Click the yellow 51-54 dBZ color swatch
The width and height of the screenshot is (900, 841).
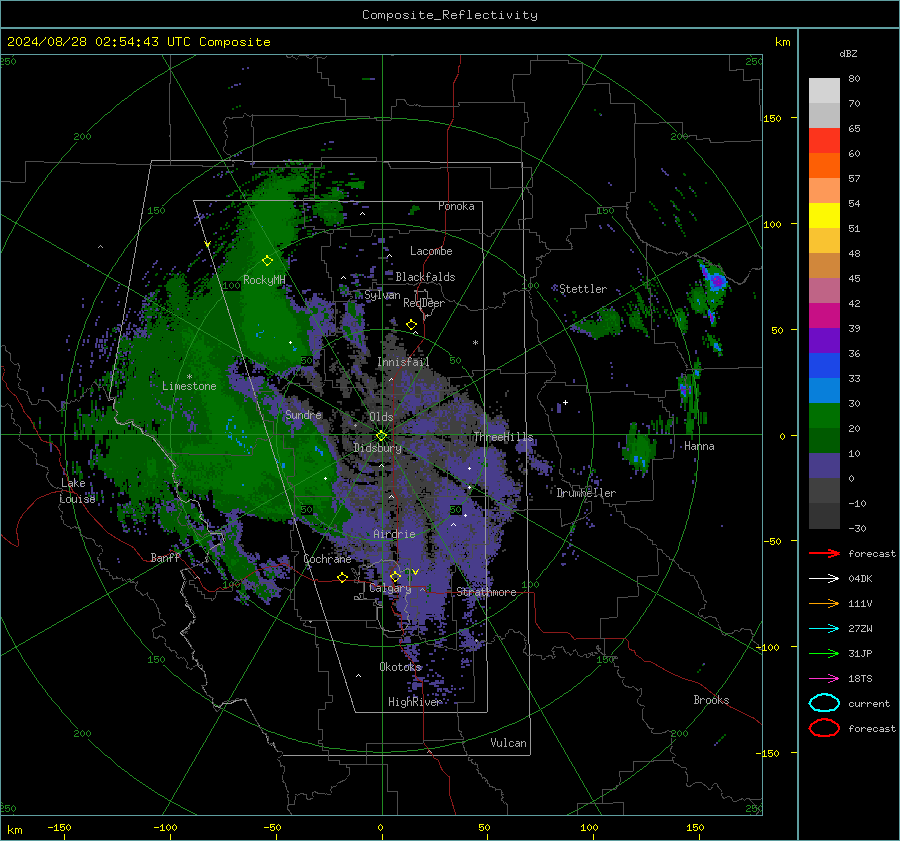click(x=824, y=216)
